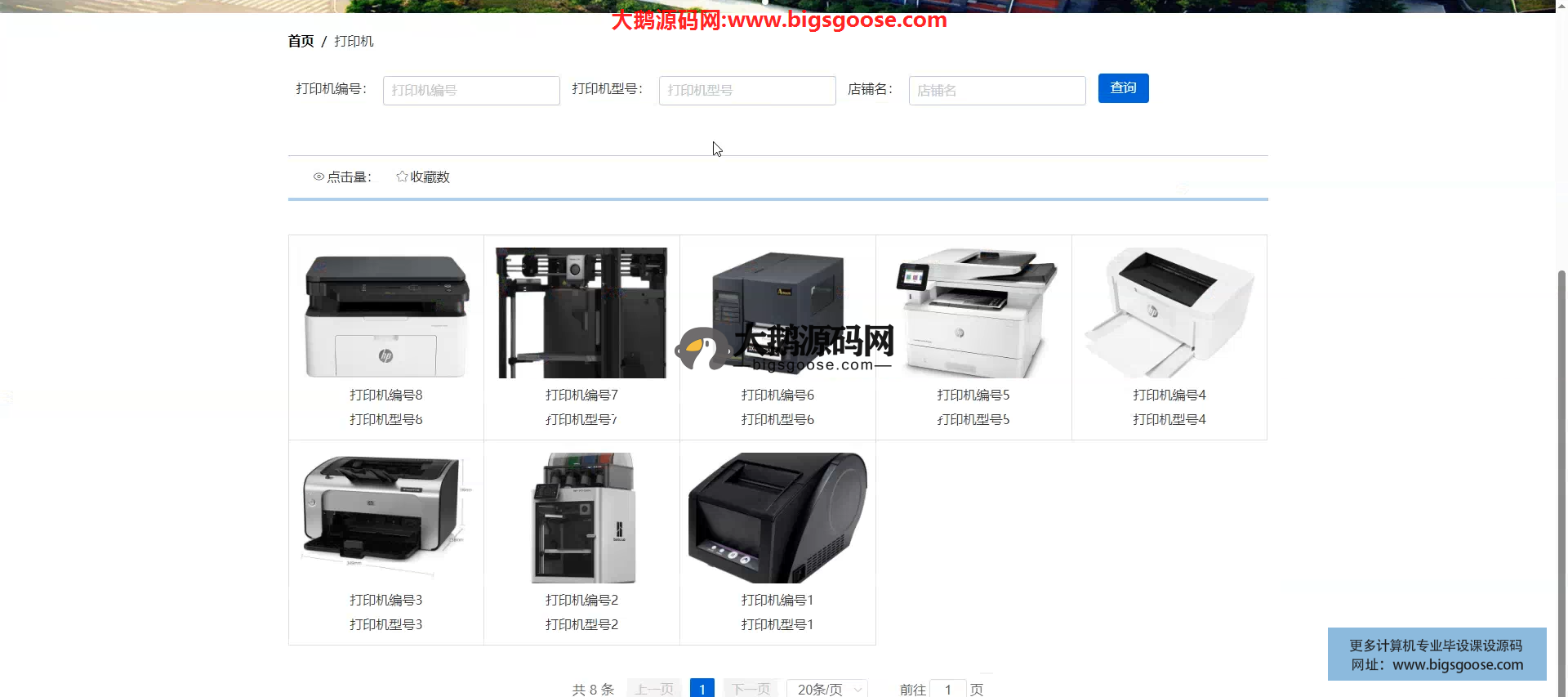Click the 前往 page number box
Image resolution: width=1568 pixels, height=697 pixels.
(x=948, y=689)
